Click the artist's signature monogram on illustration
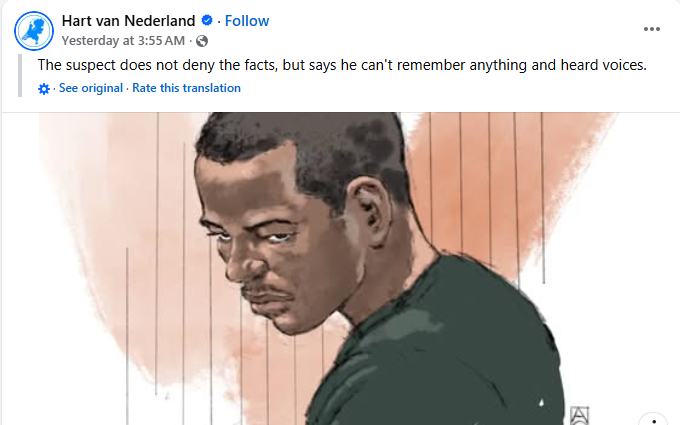Image resolution: width=680 pixels, height=425 pixels. [x=580, y=413]
